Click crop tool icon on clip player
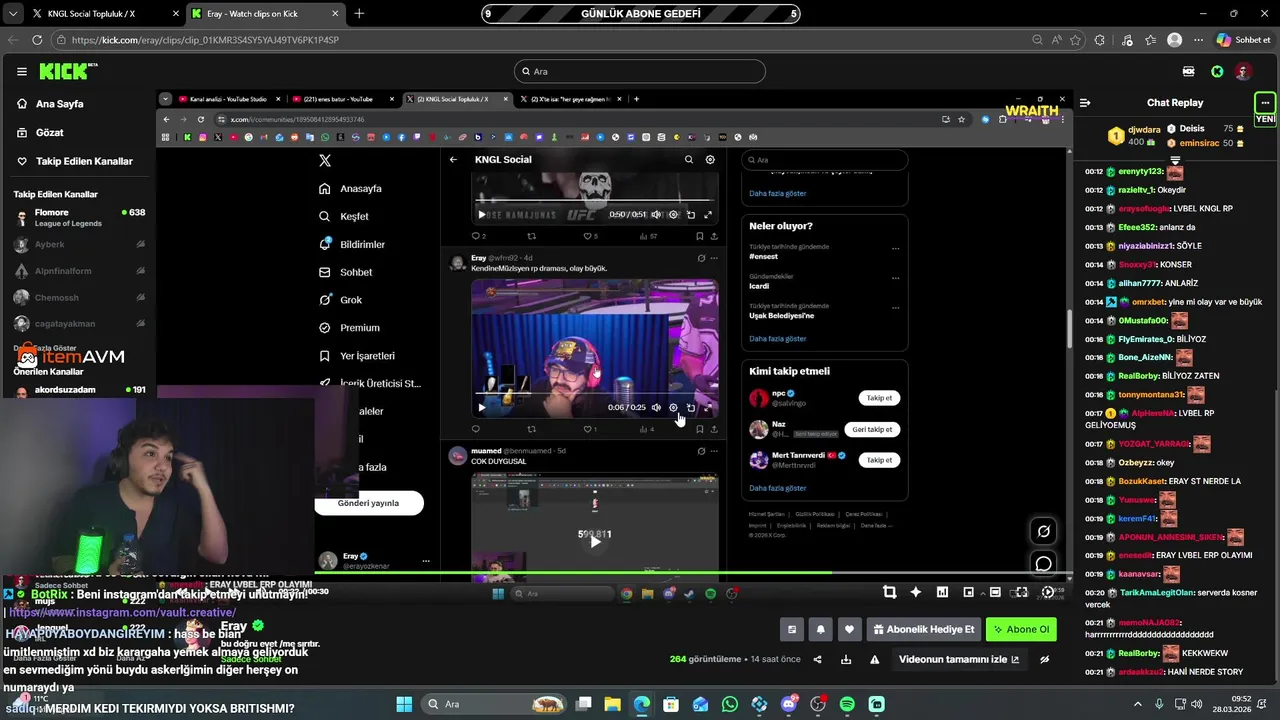1280x720 pixels. (889, 592)
